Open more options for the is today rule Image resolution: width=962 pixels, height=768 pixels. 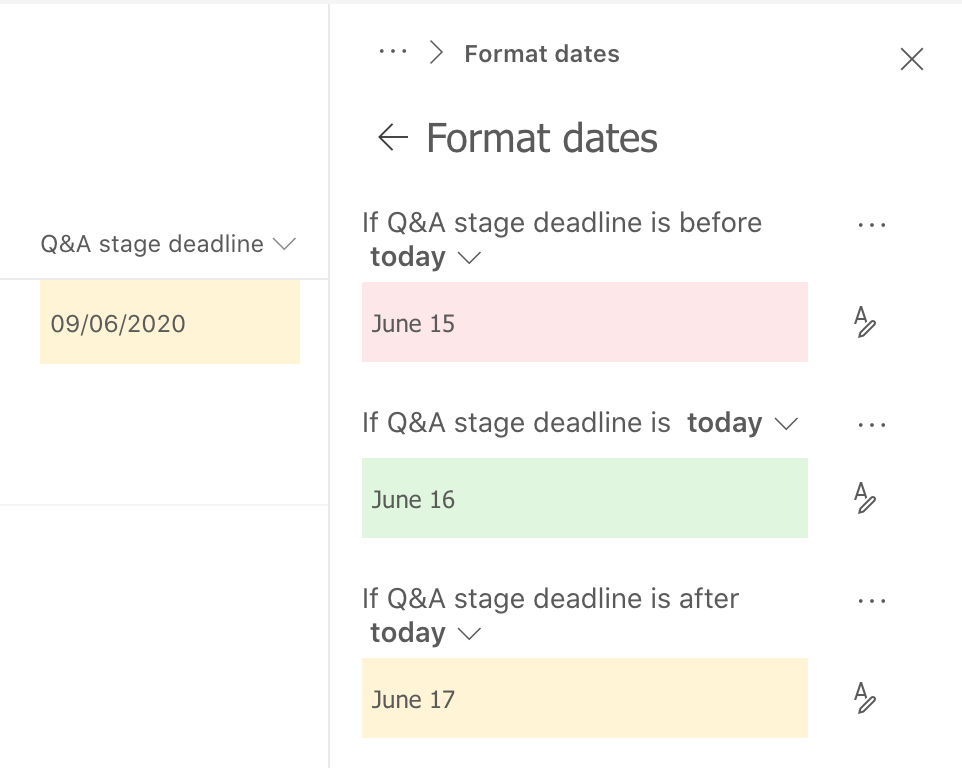coord(872,425)
